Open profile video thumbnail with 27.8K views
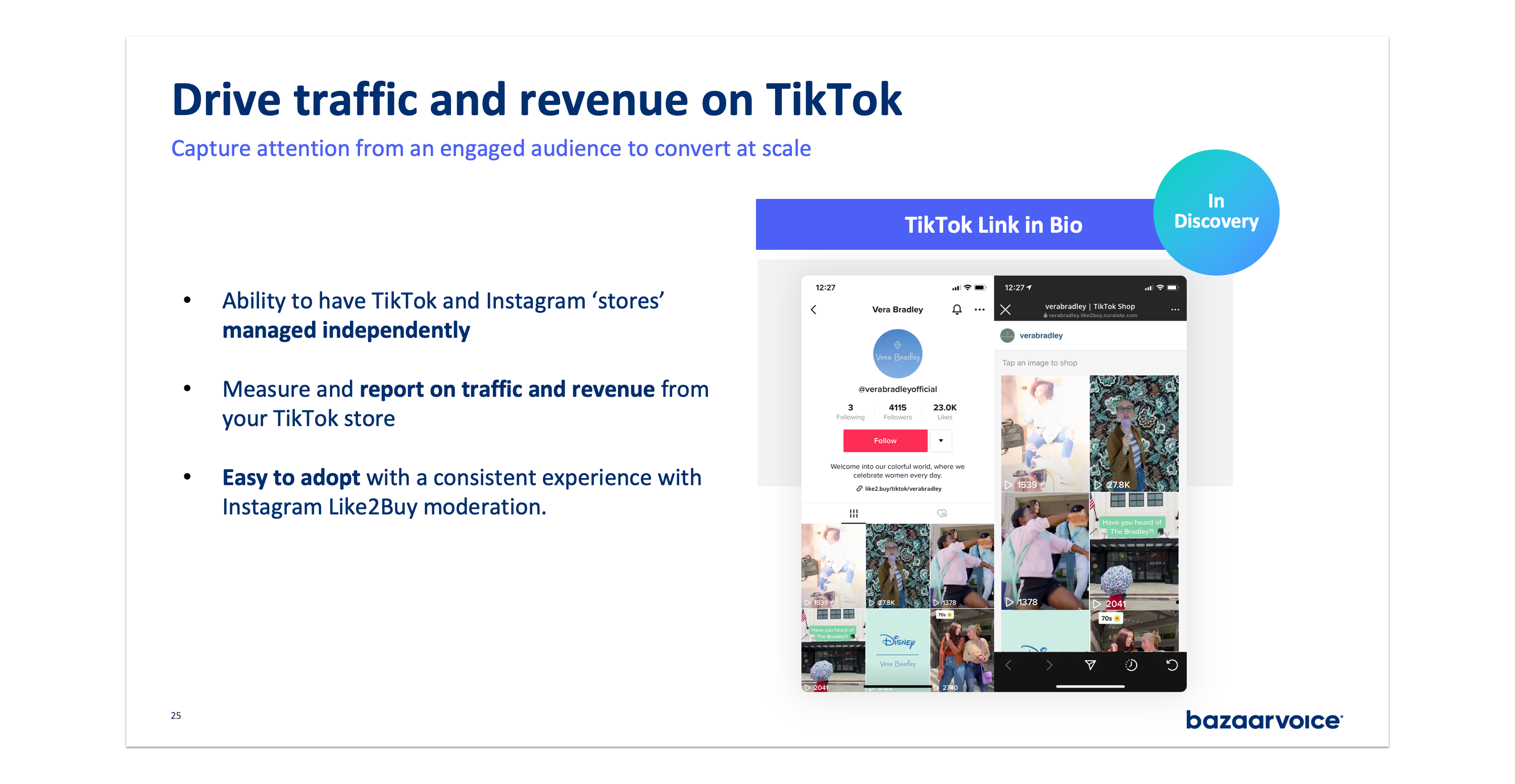Viewport: 1515px width, 784px height. (x=897, y=565)
